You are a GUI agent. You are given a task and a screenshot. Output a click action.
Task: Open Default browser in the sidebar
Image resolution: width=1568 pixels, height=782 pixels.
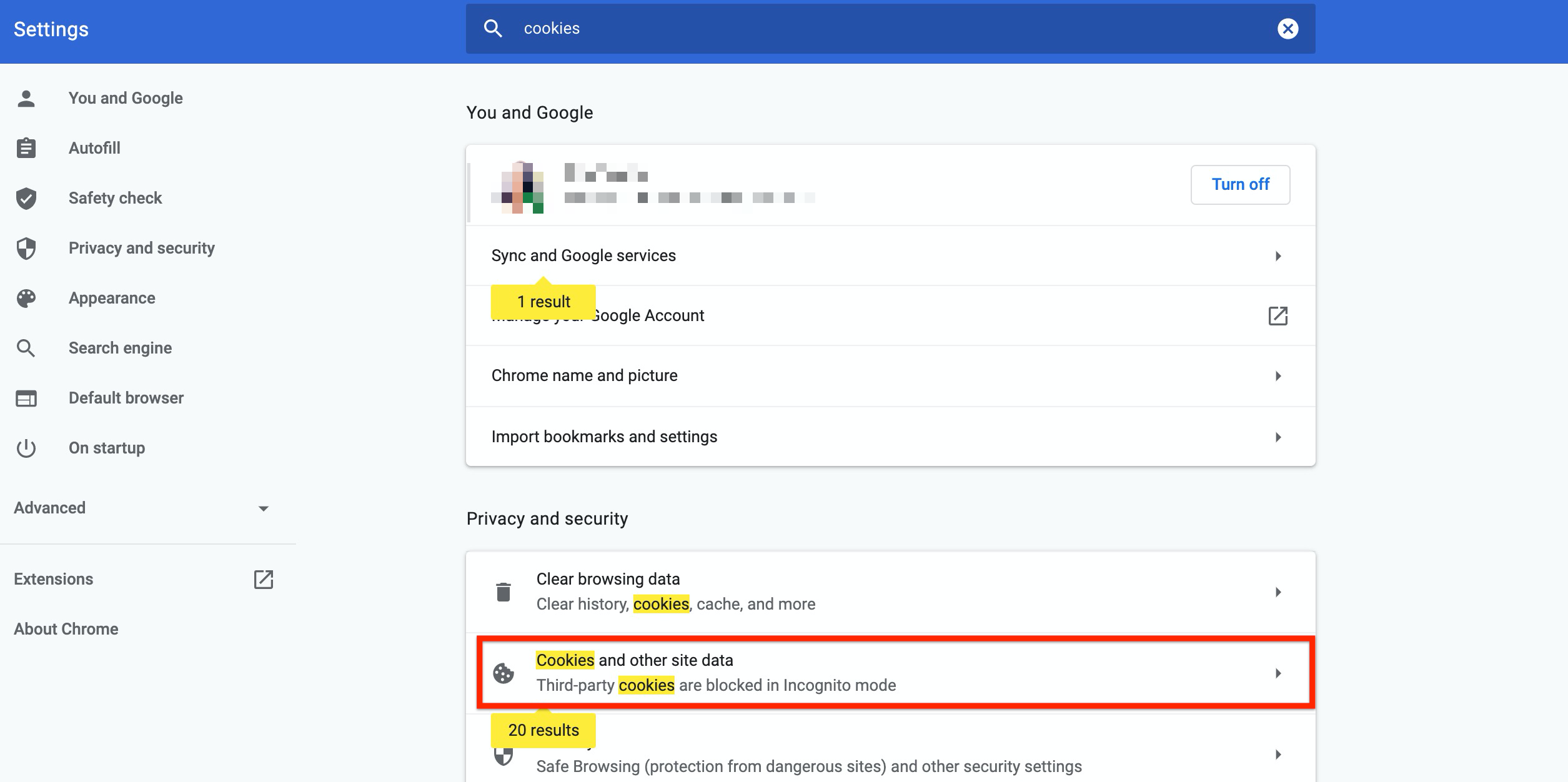(126, 398)
